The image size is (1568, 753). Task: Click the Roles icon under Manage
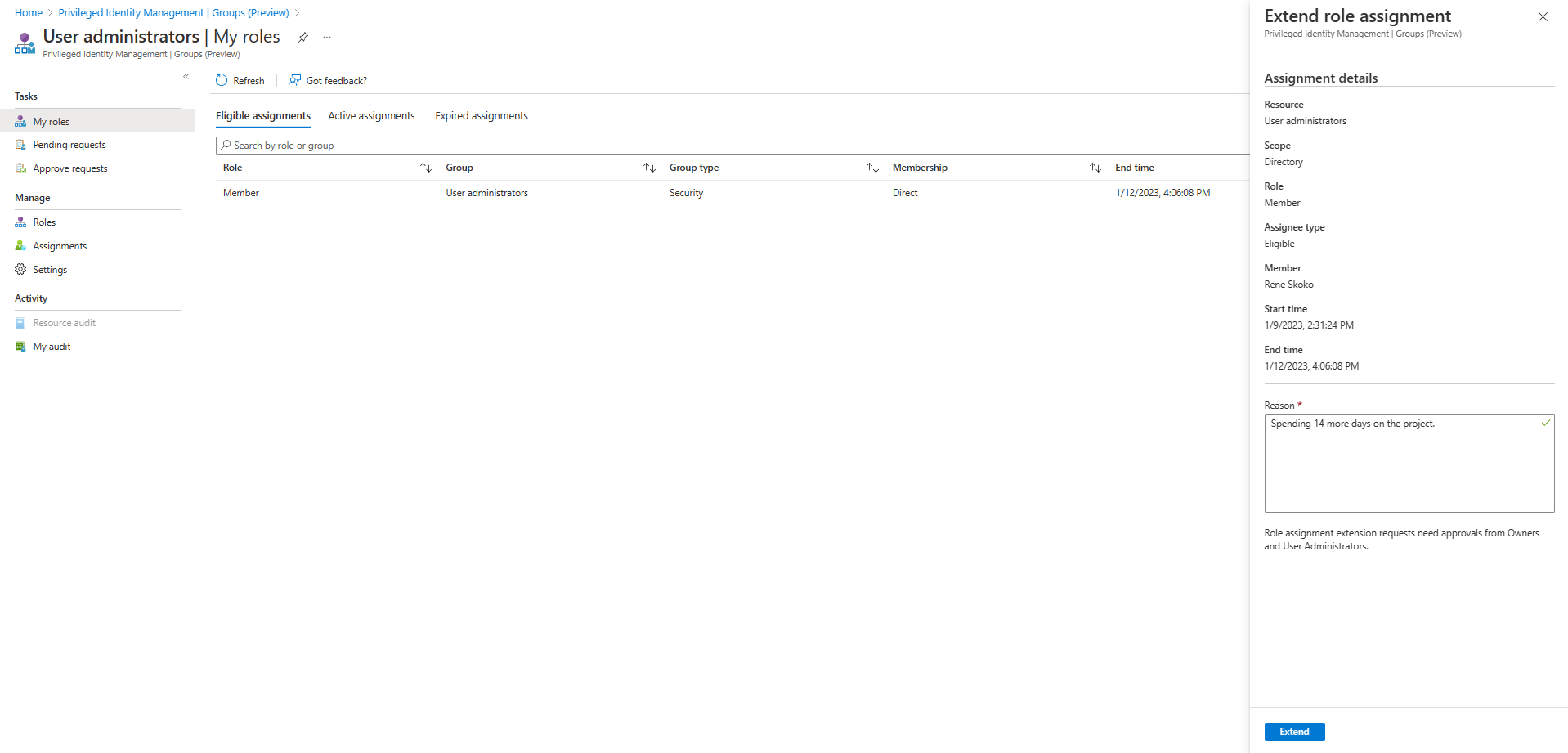click(20, 222)
